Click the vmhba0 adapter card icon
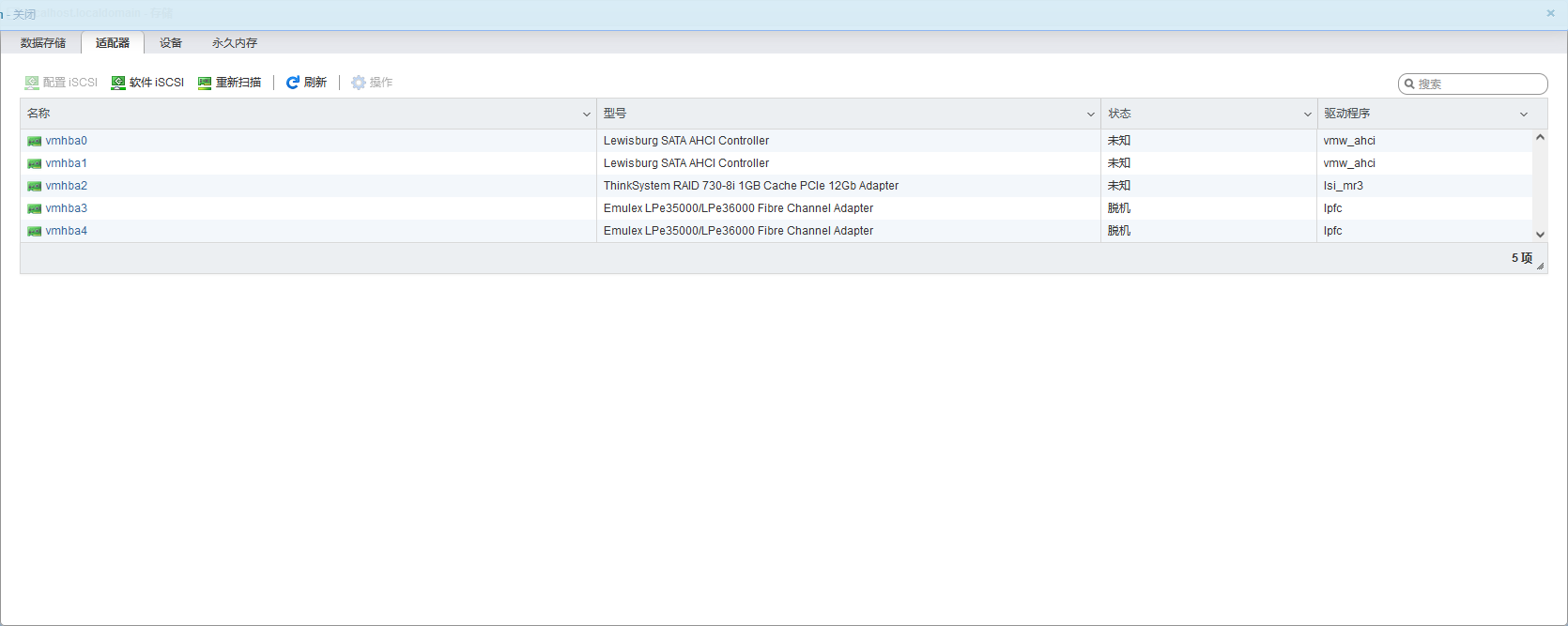Screen dimensions: 1568x626 35,141
